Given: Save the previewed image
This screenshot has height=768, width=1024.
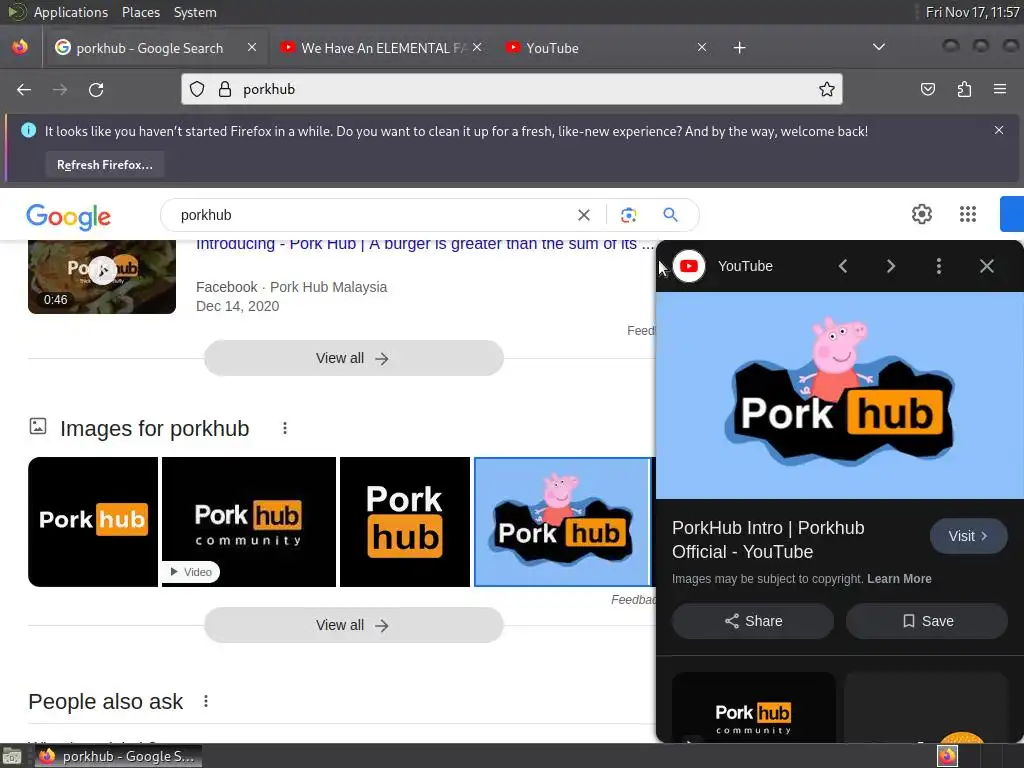Looking at the screenshot, I should coord(927,621).
